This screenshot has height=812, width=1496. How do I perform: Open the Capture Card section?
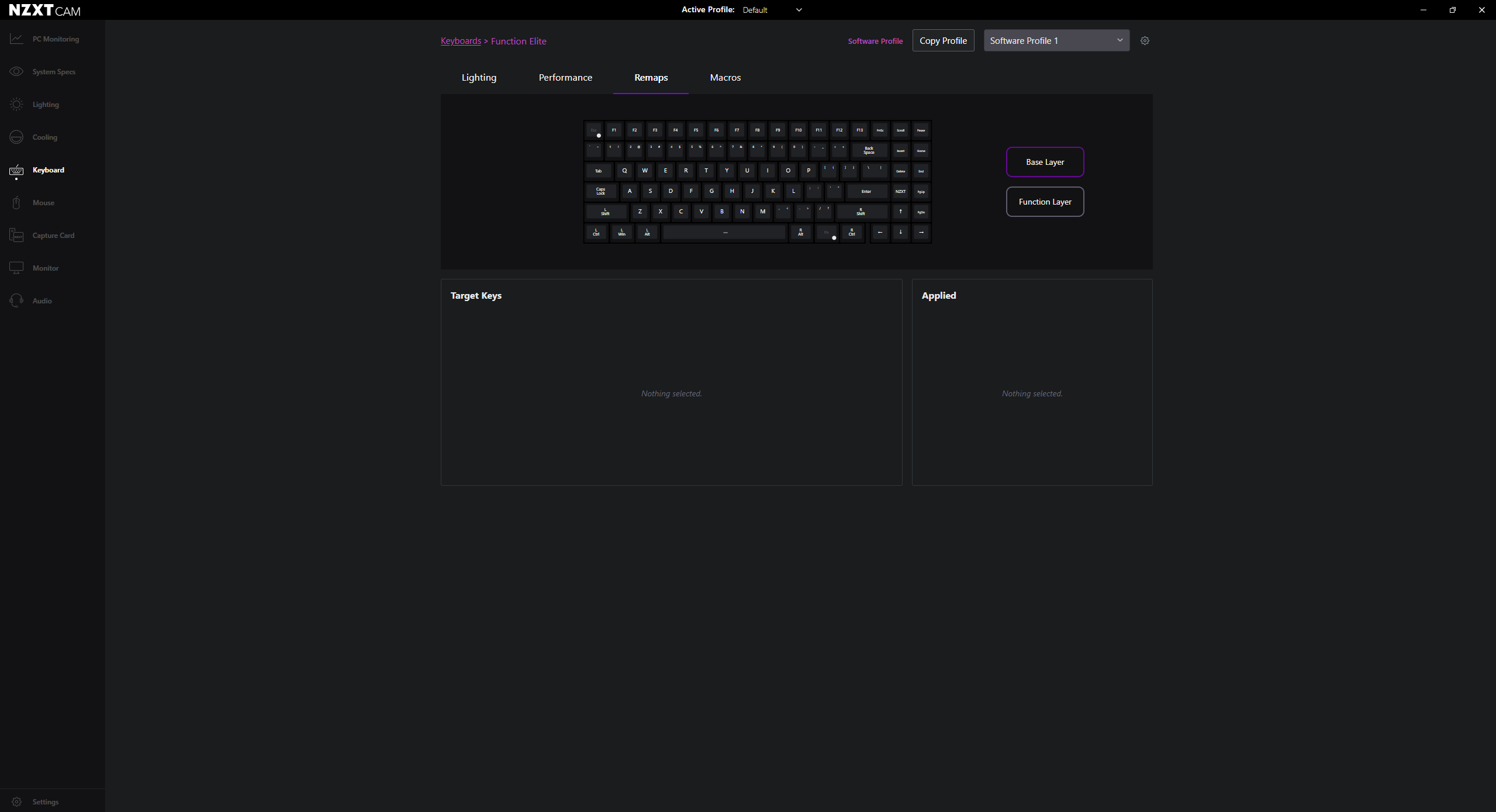pos(43,235)
